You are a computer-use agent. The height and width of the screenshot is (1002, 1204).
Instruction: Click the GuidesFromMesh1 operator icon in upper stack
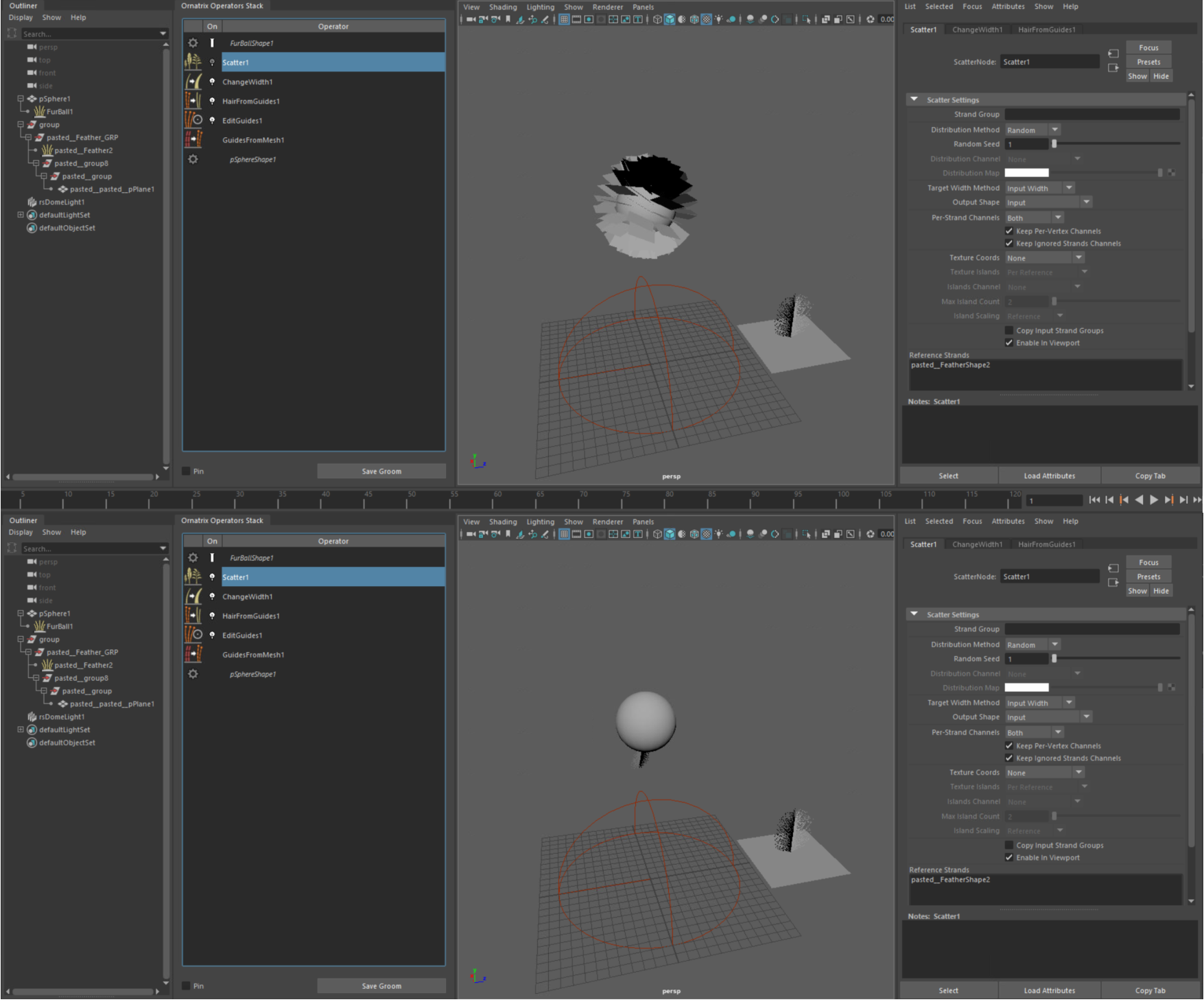click(x=193, y=140)
